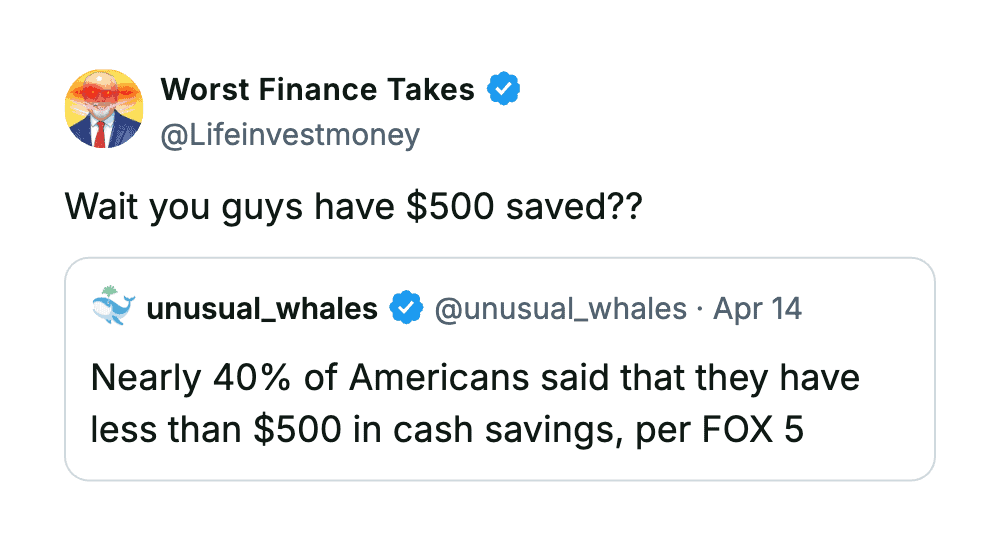This screenshot has width=1000, height=546.
Task: Open the Apr 14 timestamp
Action: (x=757, y=309)
